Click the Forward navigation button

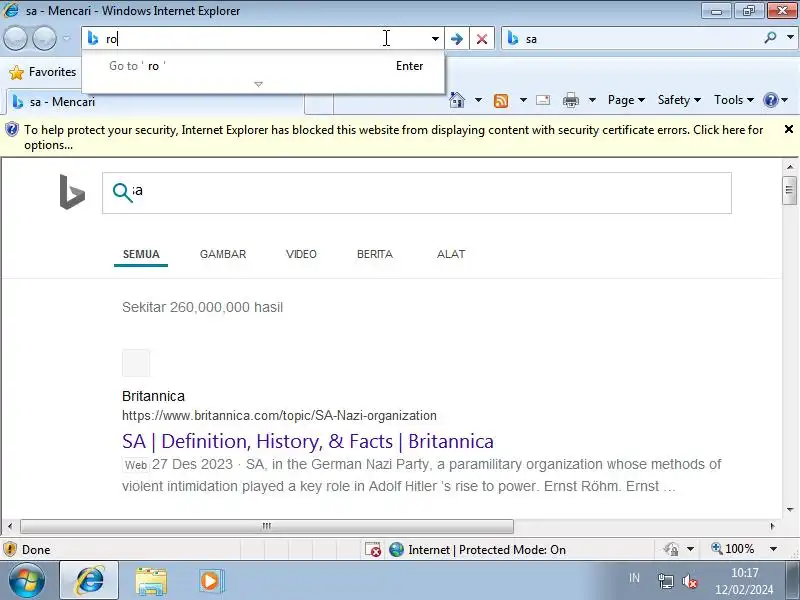pyautogui.click(x=44, y=38)
